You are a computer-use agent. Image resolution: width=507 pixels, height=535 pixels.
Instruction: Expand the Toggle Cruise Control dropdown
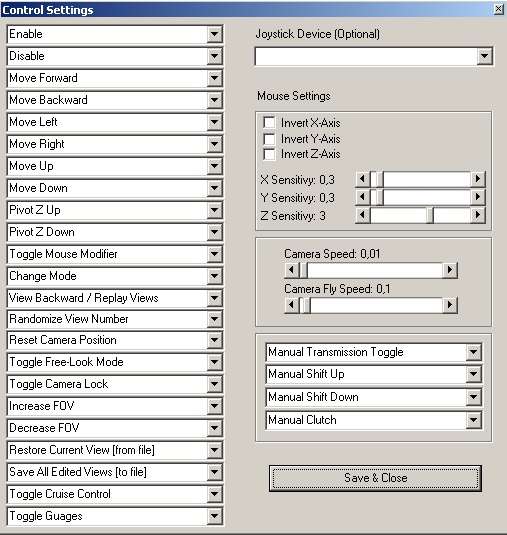(x=215, y=494)
